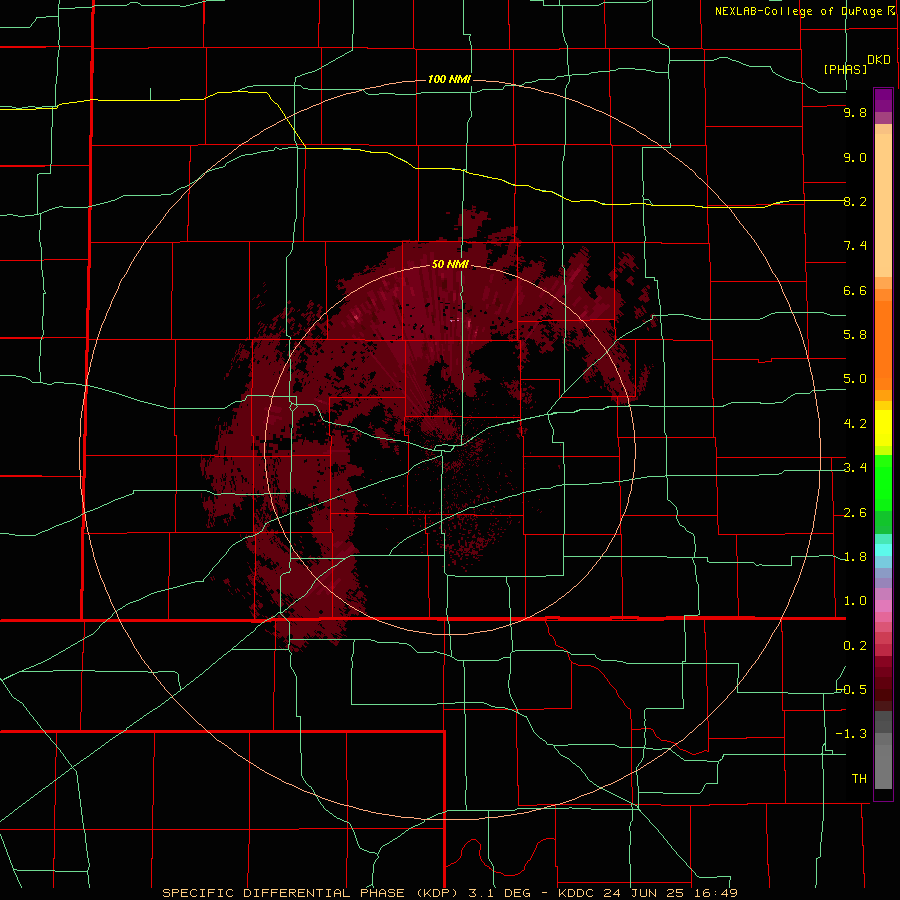Image resolution: width=900 pixels, height=900 pixels.
Task: Click the [PHAS] units label
Action: [x=845, y=69]
